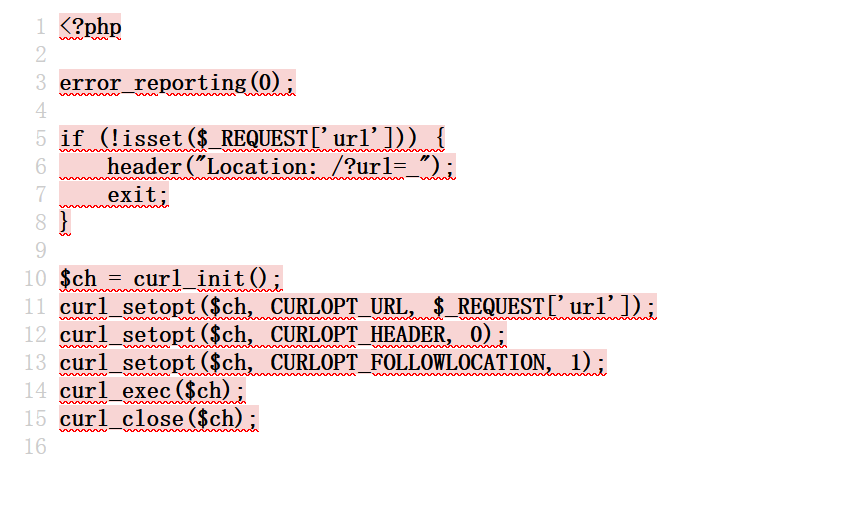The height and width of the screenshot is (527, 842).
Task: Click the CURLOPT_HEADER constant
Action: click(358, 335)
